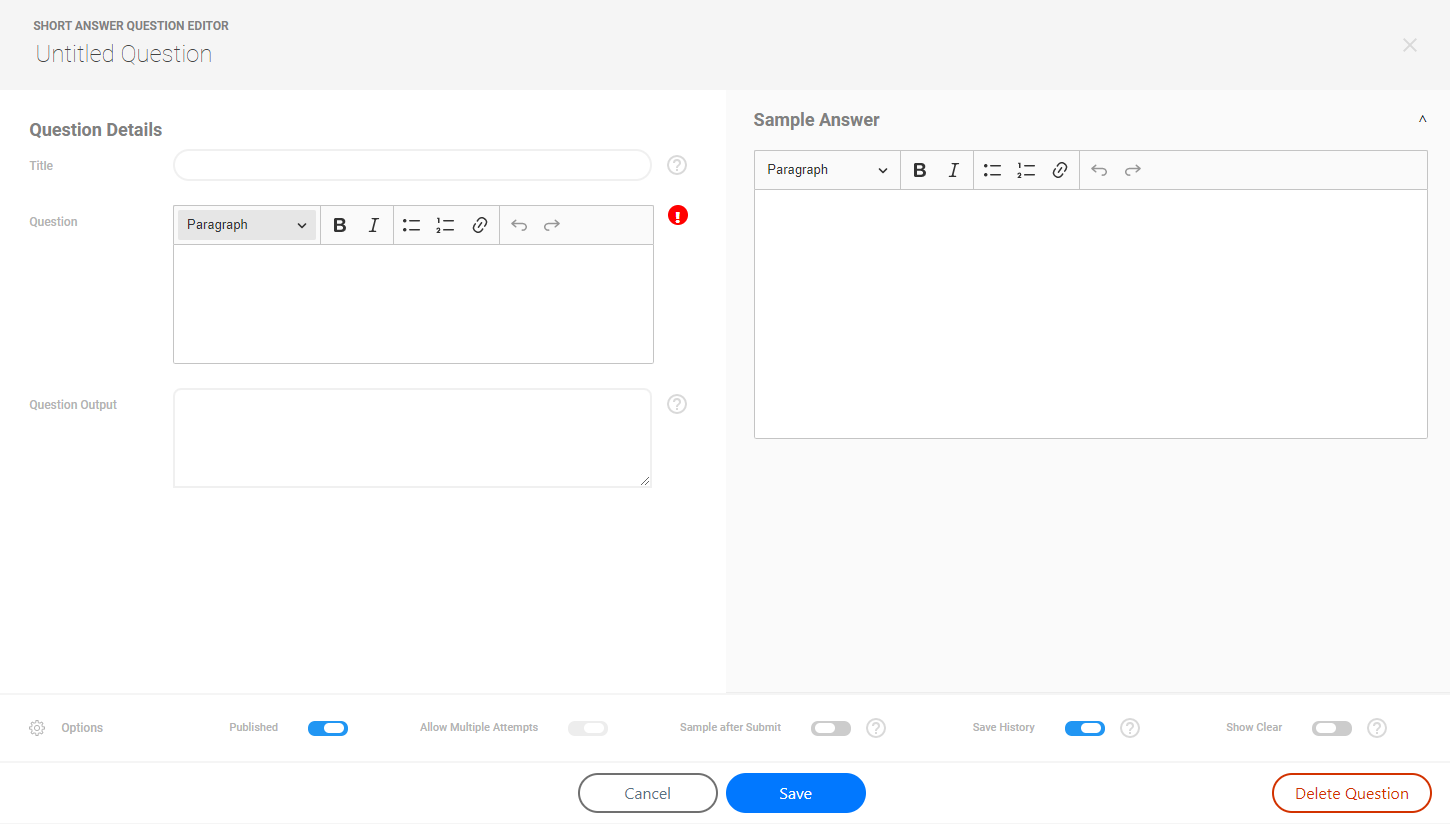Toggle the Published switch
1450x824 pixels.
point(328,728)
